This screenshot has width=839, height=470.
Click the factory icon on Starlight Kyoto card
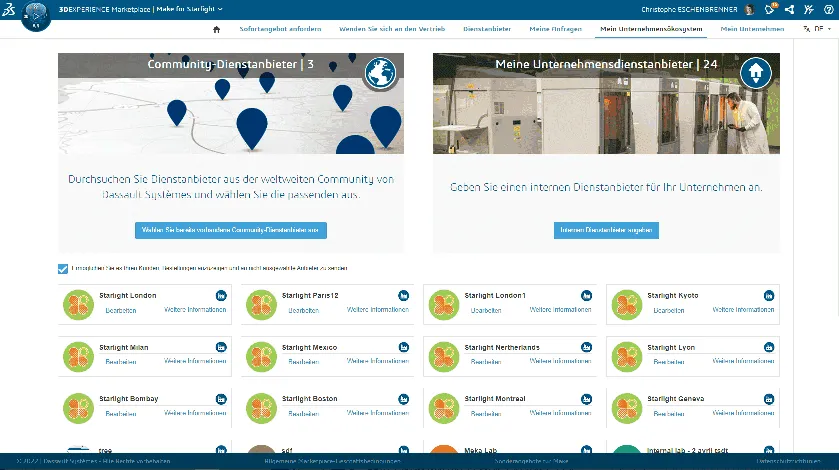pos(769,295)
